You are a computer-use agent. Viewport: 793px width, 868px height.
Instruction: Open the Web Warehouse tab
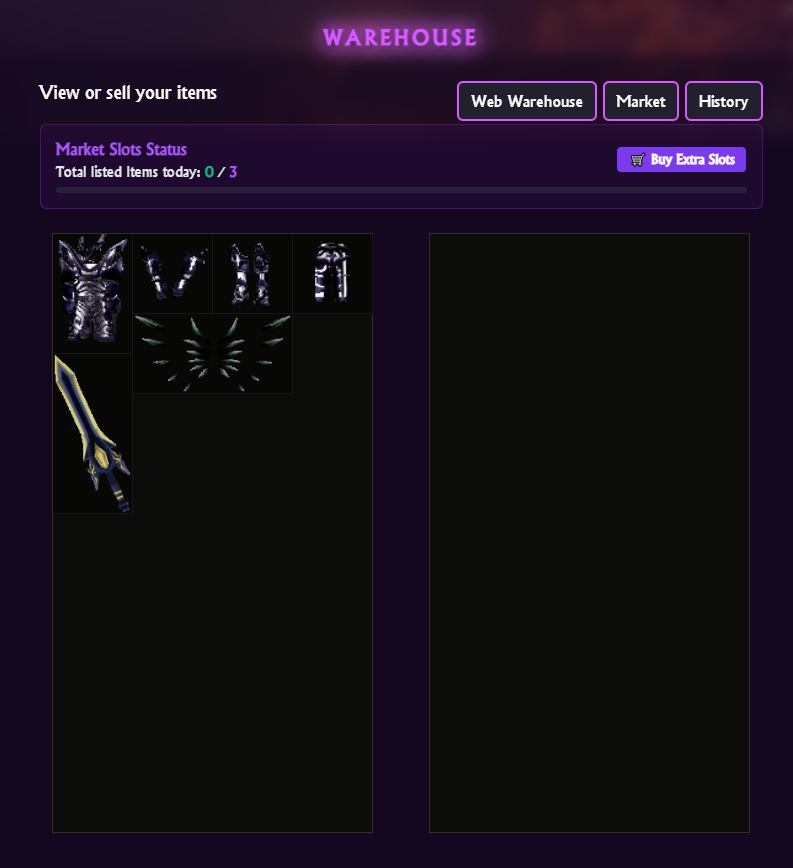tap(527, 101)
